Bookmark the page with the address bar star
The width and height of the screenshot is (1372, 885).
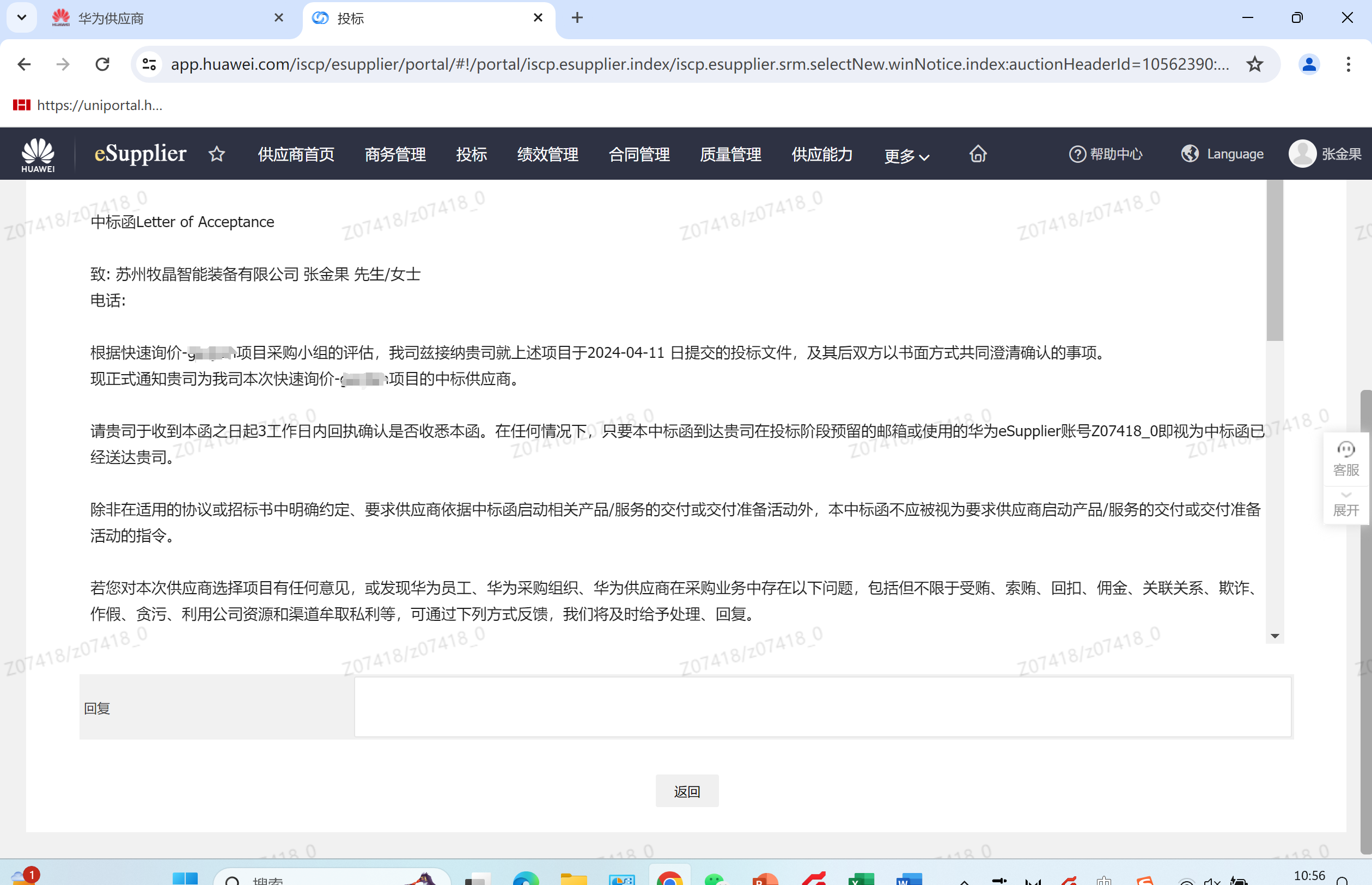[x=1254, y=64]
